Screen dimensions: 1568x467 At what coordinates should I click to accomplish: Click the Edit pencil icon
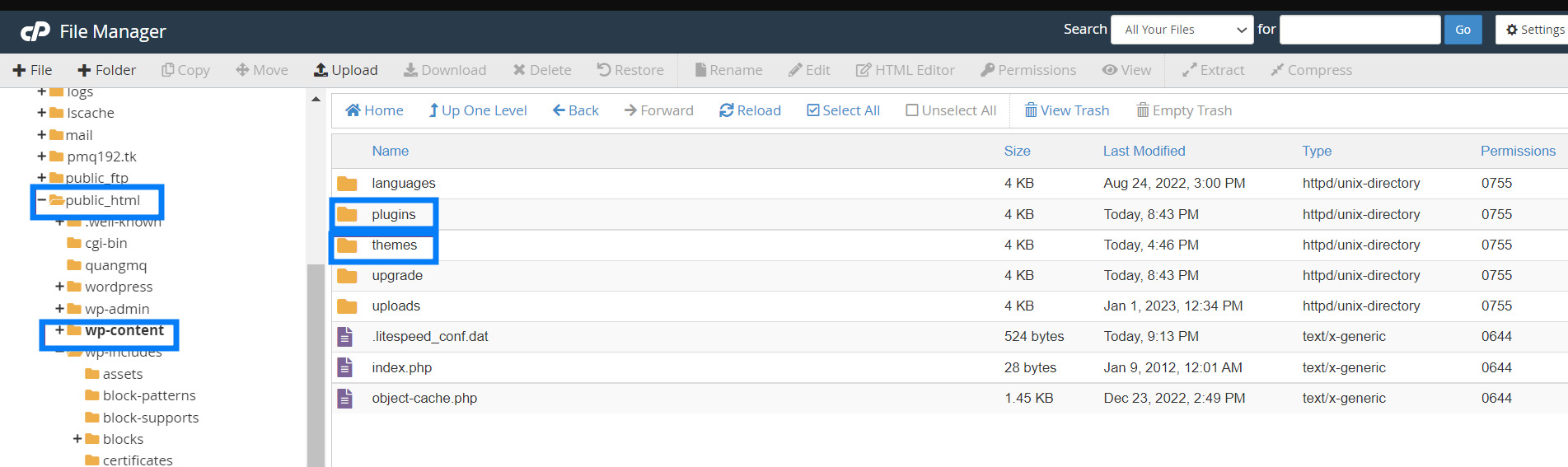tap(795, 70)
